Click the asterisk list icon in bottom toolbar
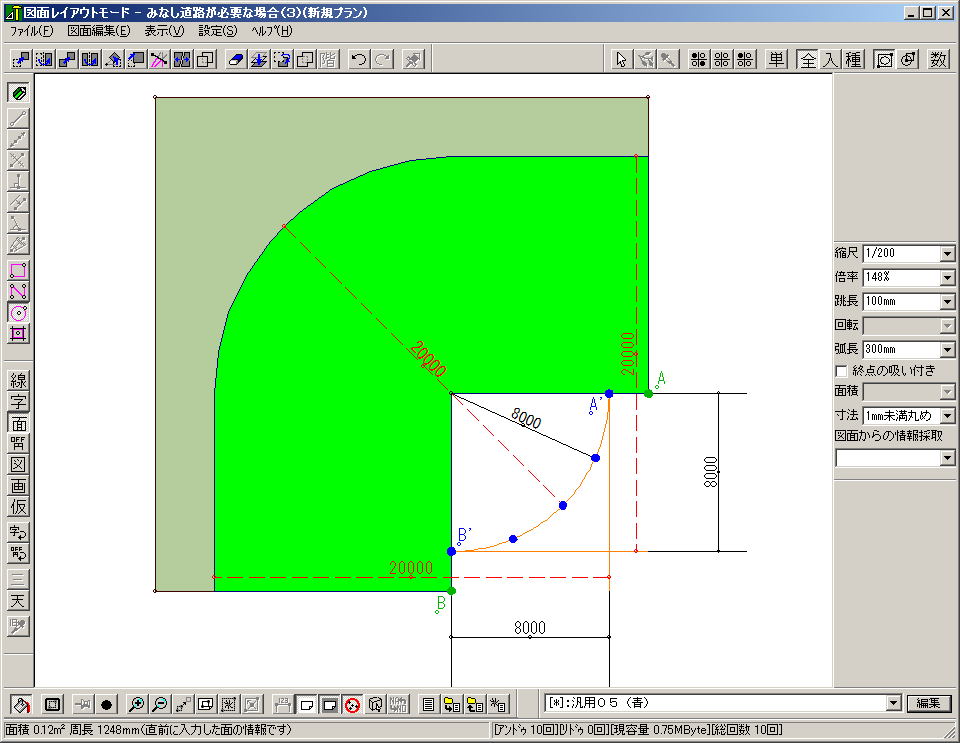The width and height of the screenshot is (960, 743). coord(498,705)
